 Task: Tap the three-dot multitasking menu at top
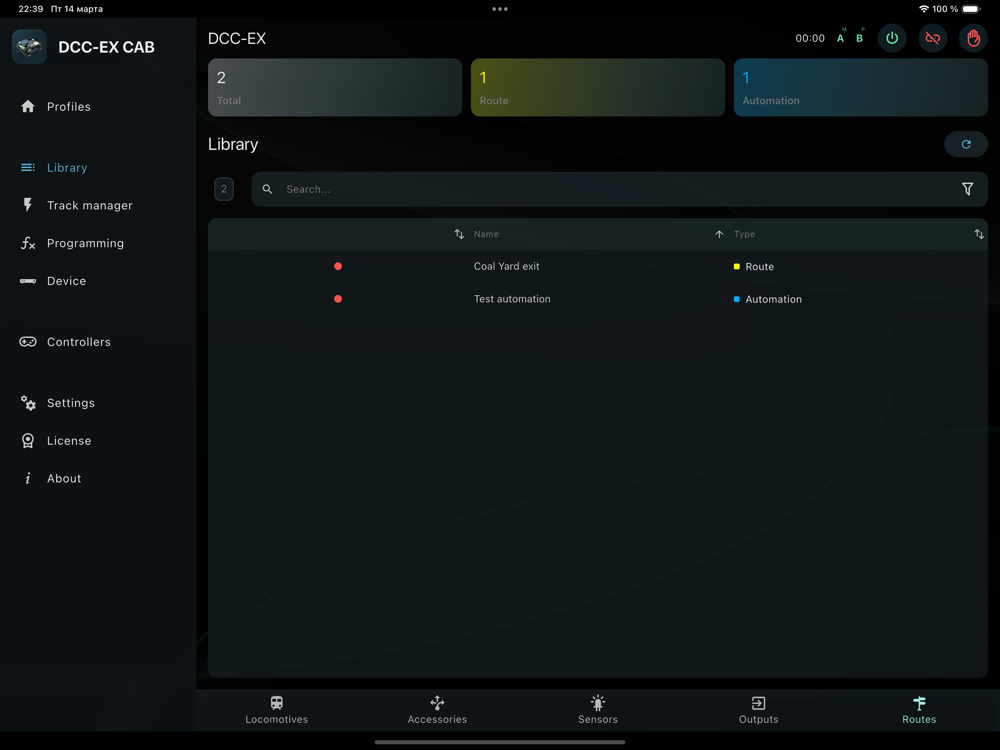500,9
